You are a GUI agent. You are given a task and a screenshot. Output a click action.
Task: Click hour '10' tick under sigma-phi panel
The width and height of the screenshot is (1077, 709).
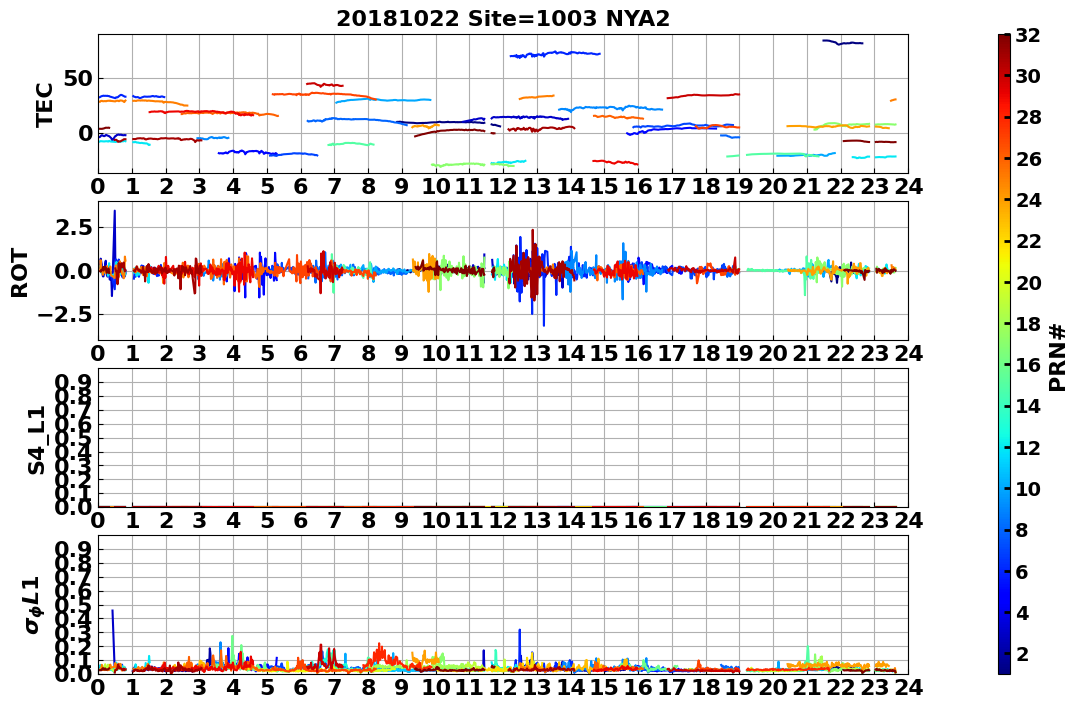(x=435, y=687)
